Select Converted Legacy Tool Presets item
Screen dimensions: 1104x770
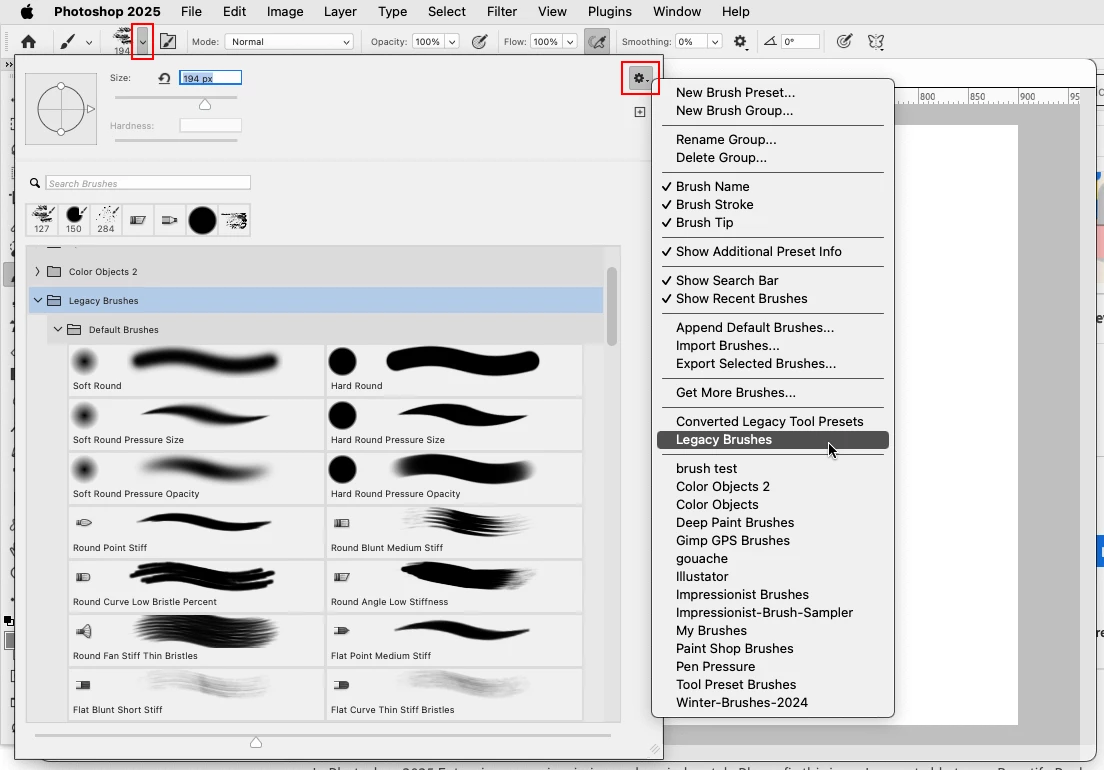pos(772,422)
